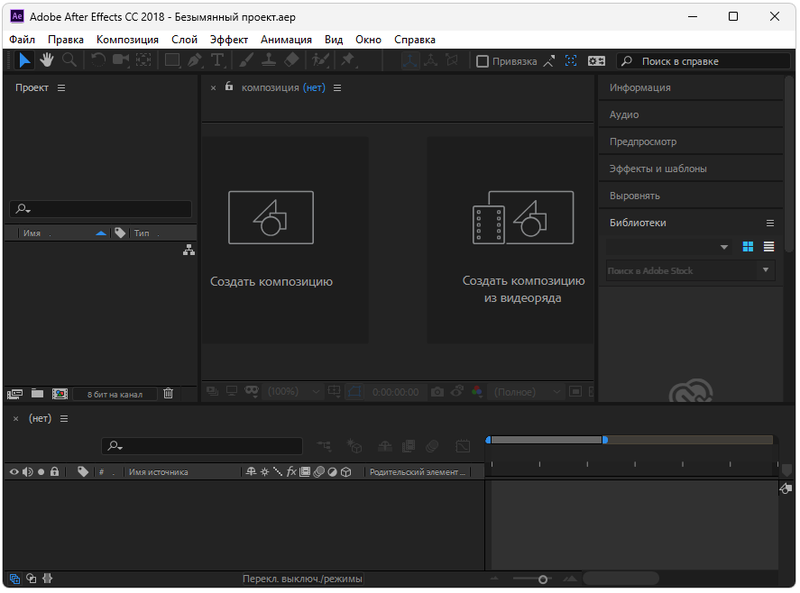Toggle Layer Switches pane at timeline bottom-left

point(15,579)
